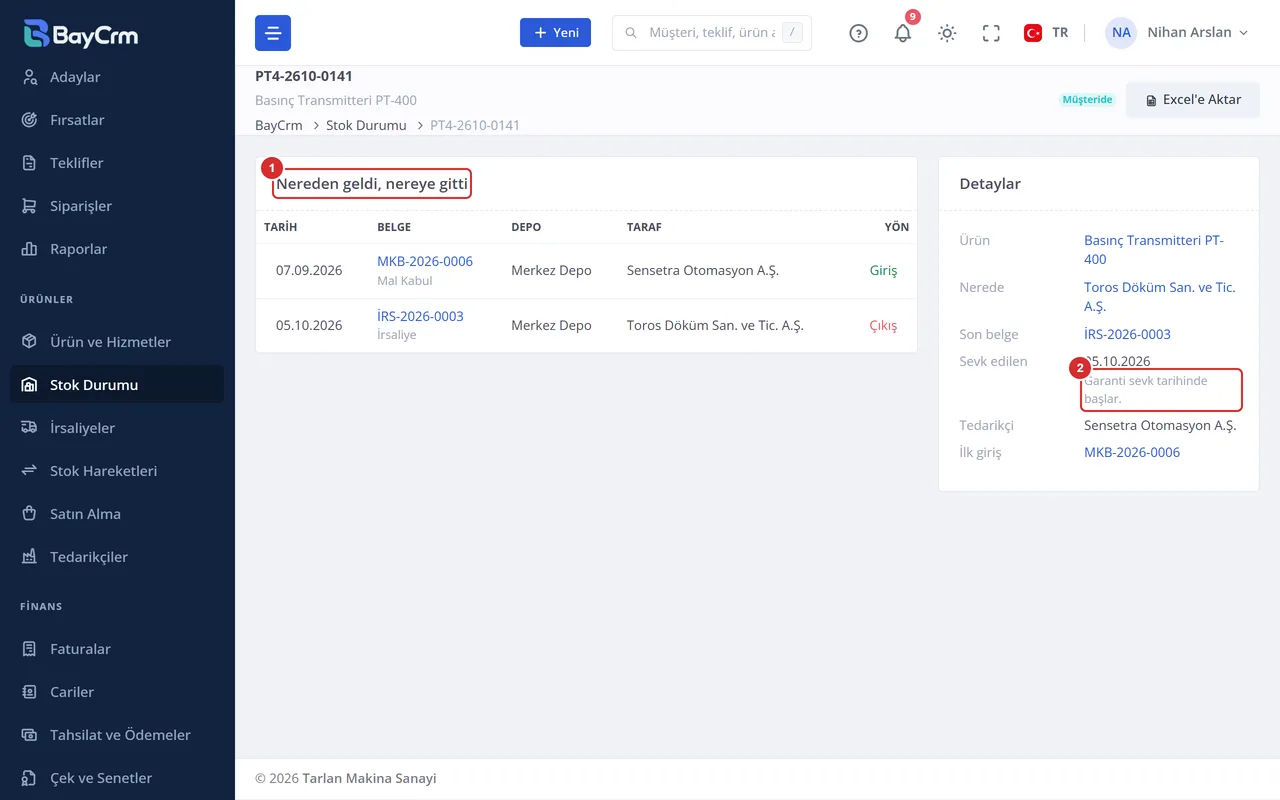Click the İrsaliyeler truck icon

30,428
